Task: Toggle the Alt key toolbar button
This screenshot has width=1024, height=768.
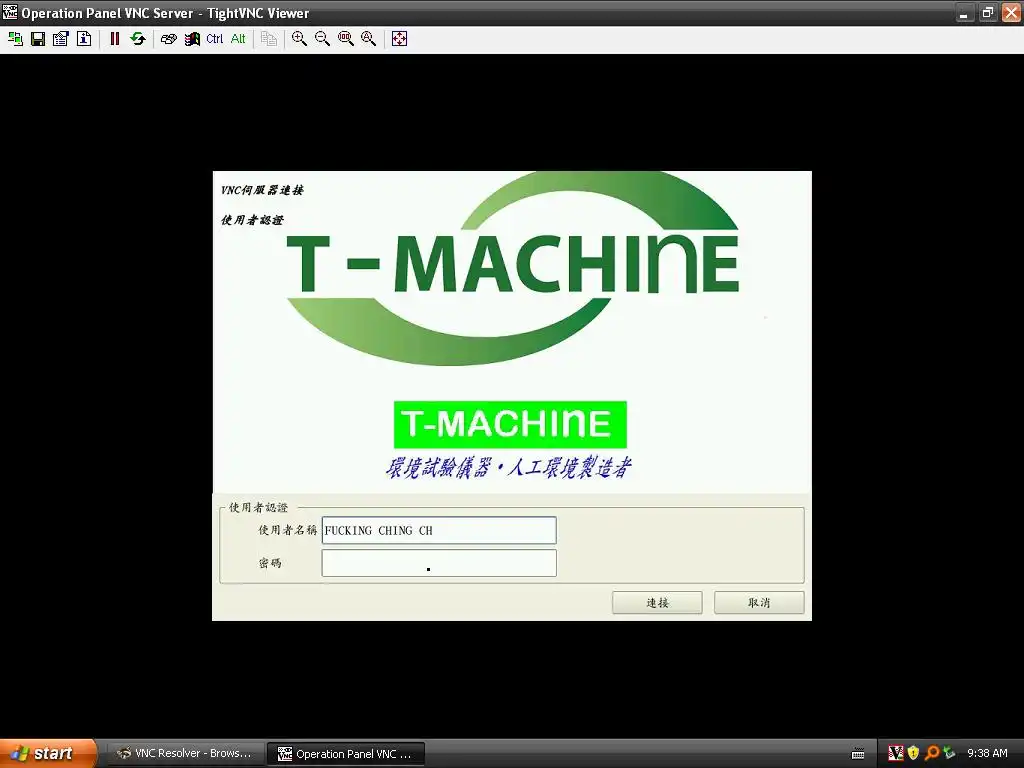Action: tap(238, 39)
